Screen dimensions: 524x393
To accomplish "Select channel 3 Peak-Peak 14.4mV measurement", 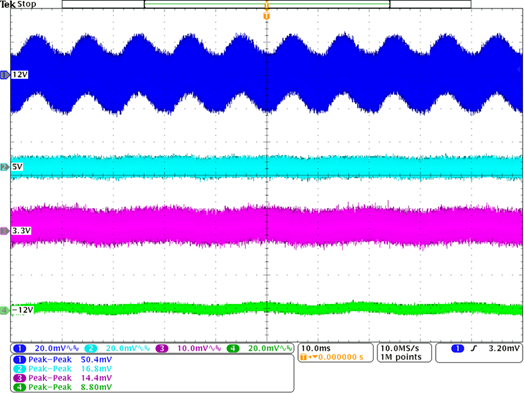I will point(62,378).
